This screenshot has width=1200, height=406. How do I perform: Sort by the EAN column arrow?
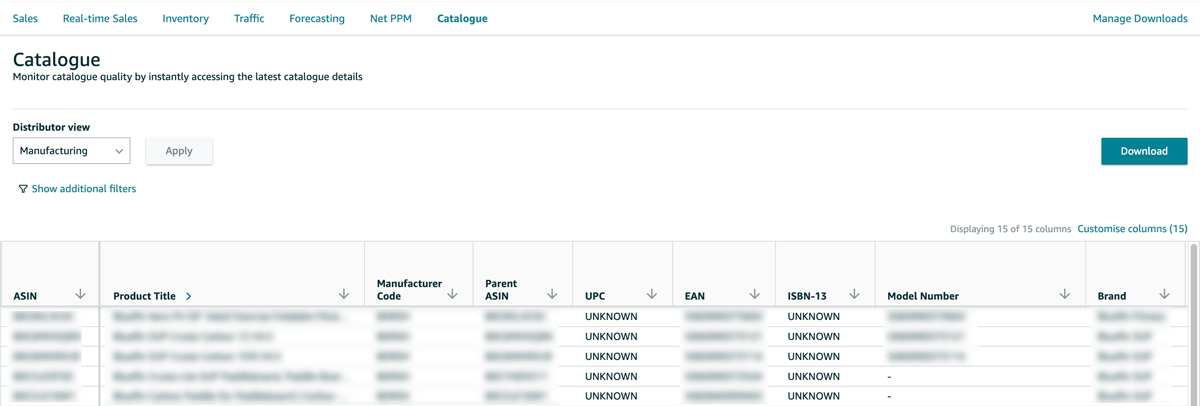[x=754, y=294]
